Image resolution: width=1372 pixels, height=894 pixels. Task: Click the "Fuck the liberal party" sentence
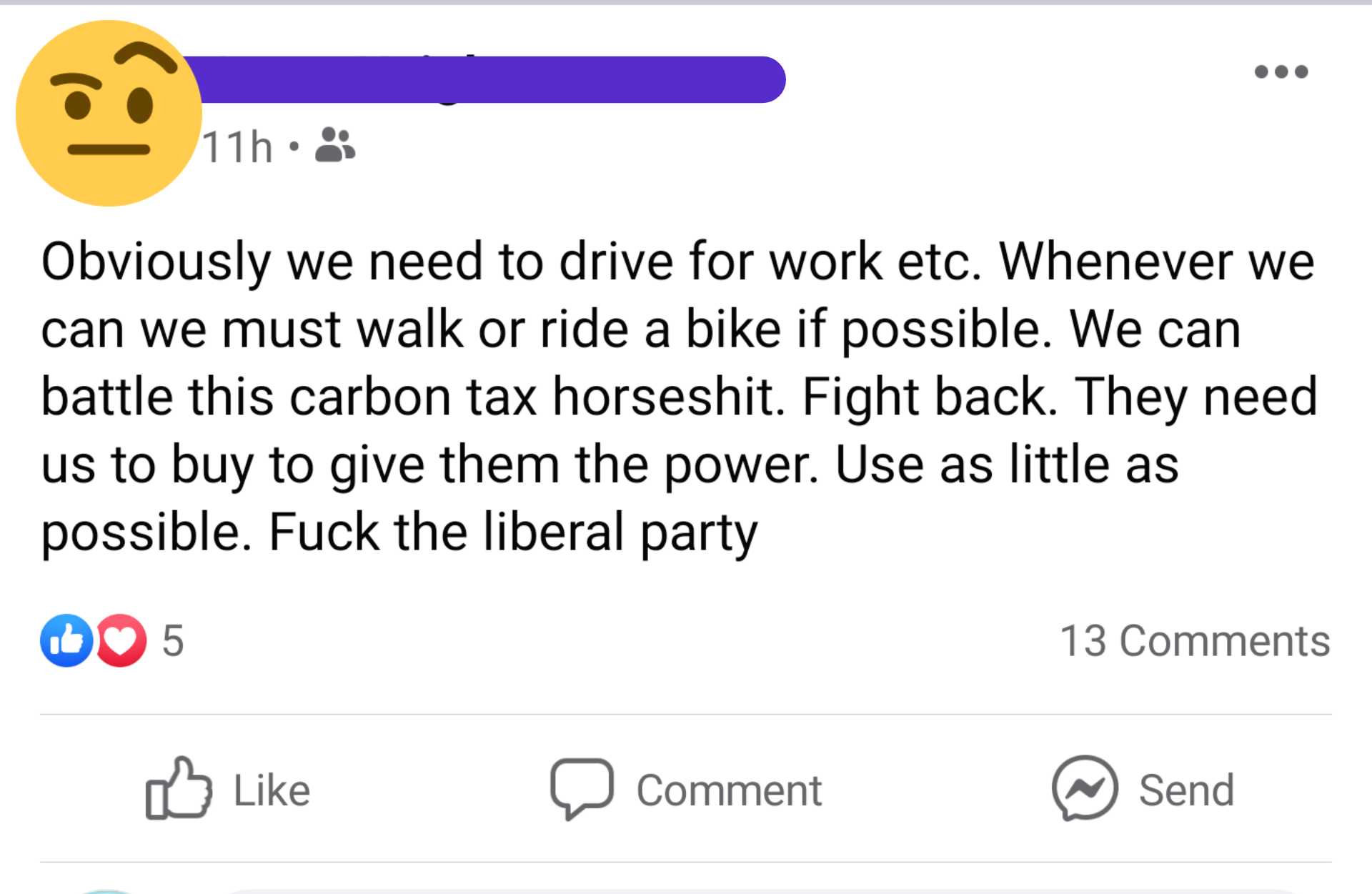[x=512, y=532]
